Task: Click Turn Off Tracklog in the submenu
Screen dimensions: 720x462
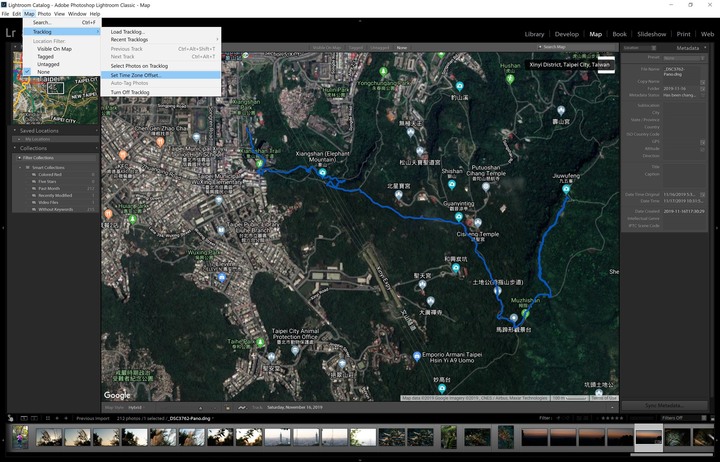Action: point(161,92)
